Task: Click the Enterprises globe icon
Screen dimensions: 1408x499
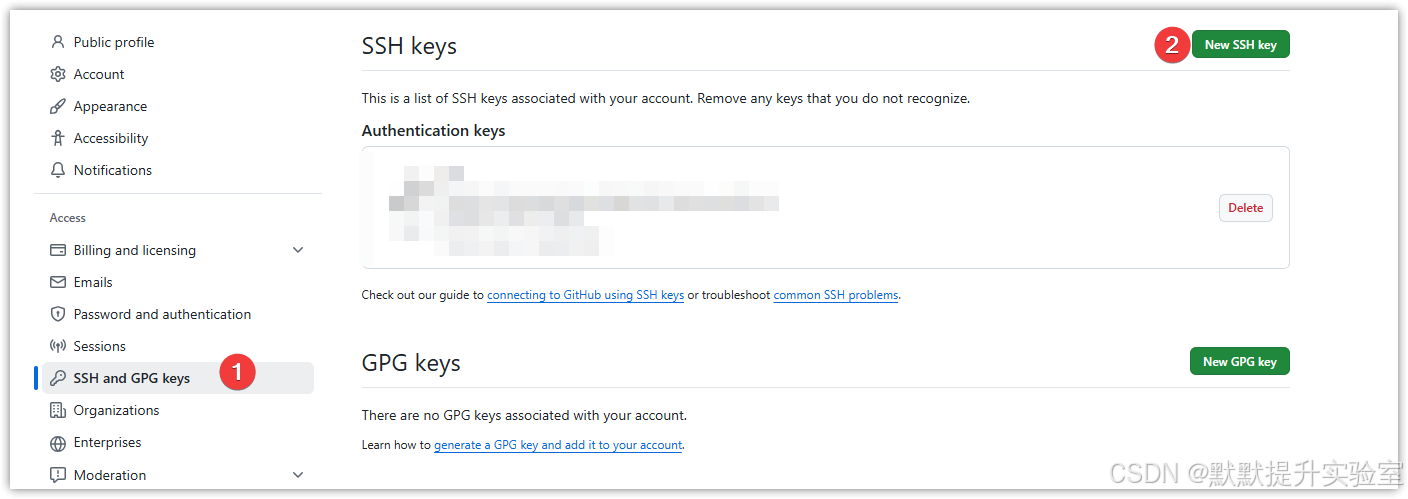Action: (58, 442)
